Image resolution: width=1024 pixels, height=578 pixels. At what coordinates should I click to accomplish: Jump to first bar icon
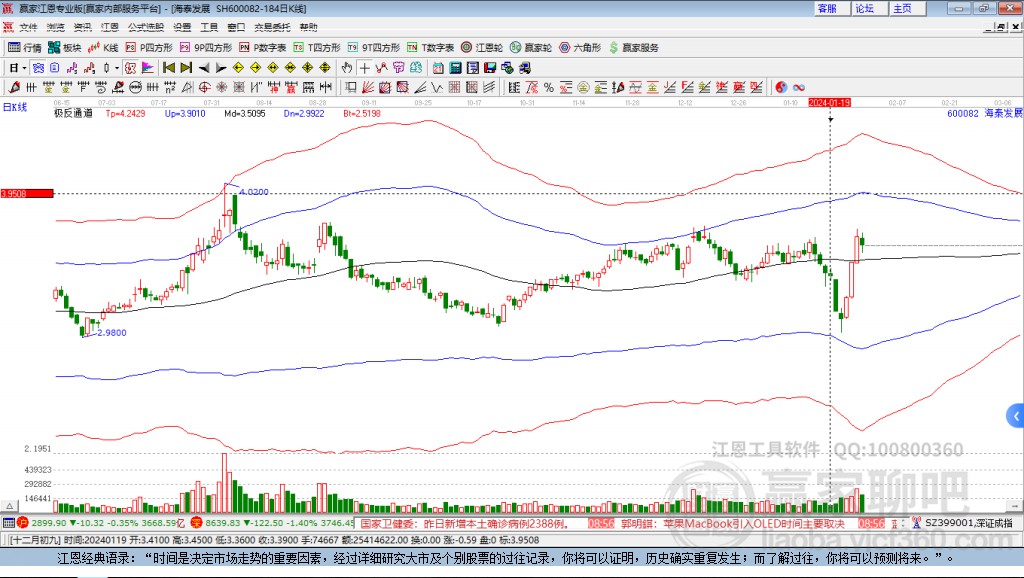168,68
